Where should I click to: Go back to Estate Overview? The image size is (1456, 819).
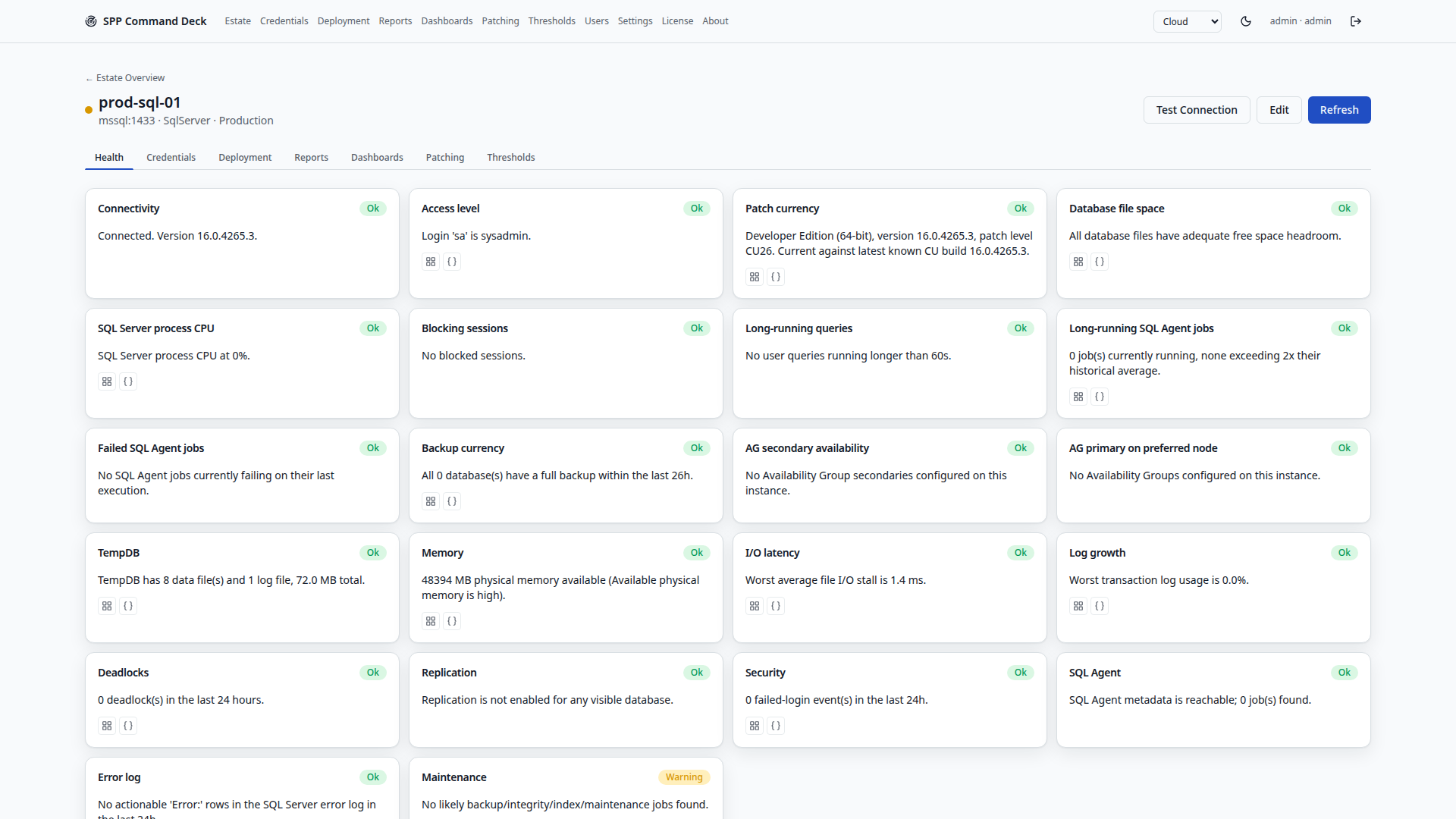[x=125, y=78]
